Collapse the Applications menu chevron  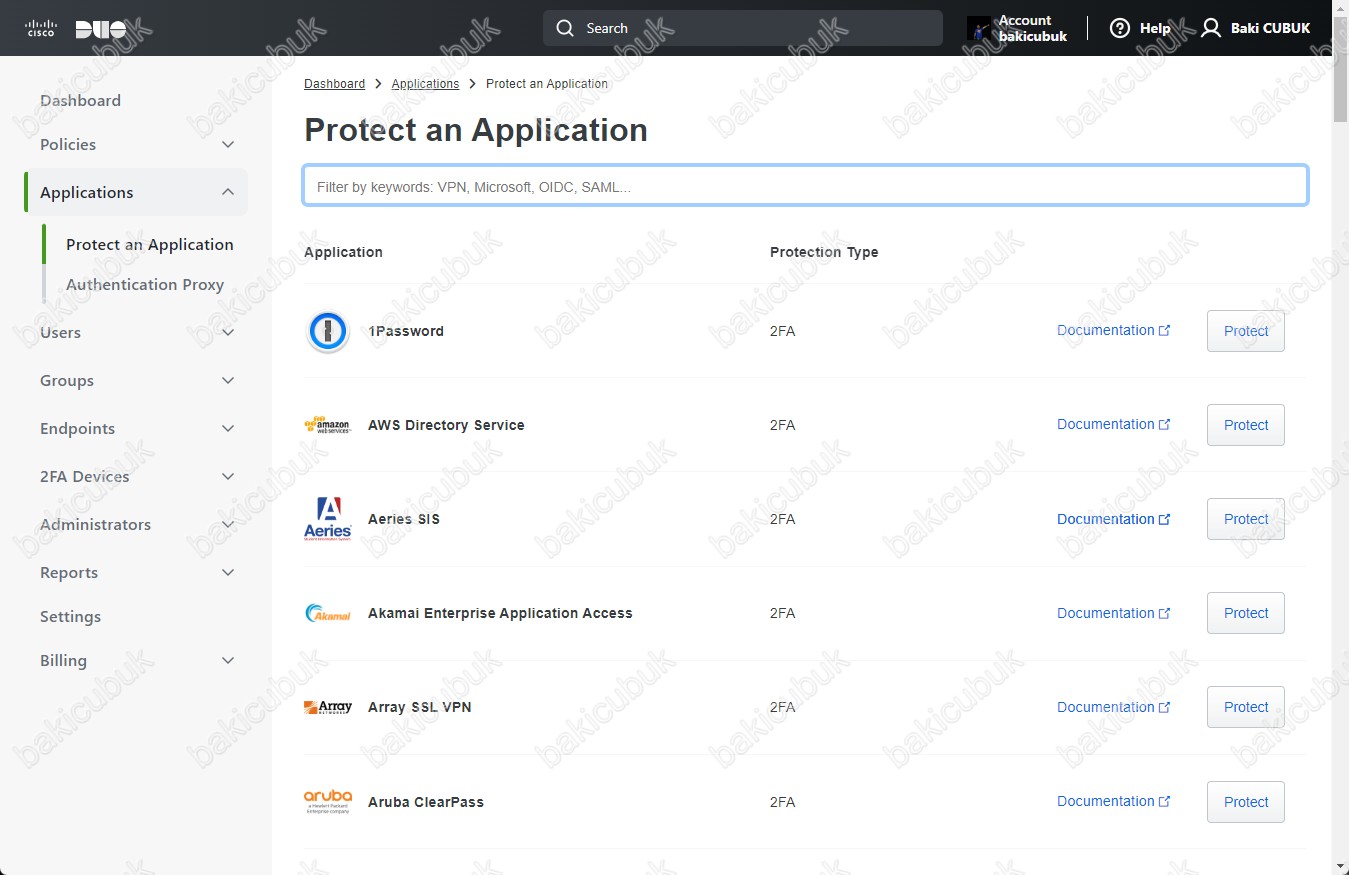coord(228,192)
